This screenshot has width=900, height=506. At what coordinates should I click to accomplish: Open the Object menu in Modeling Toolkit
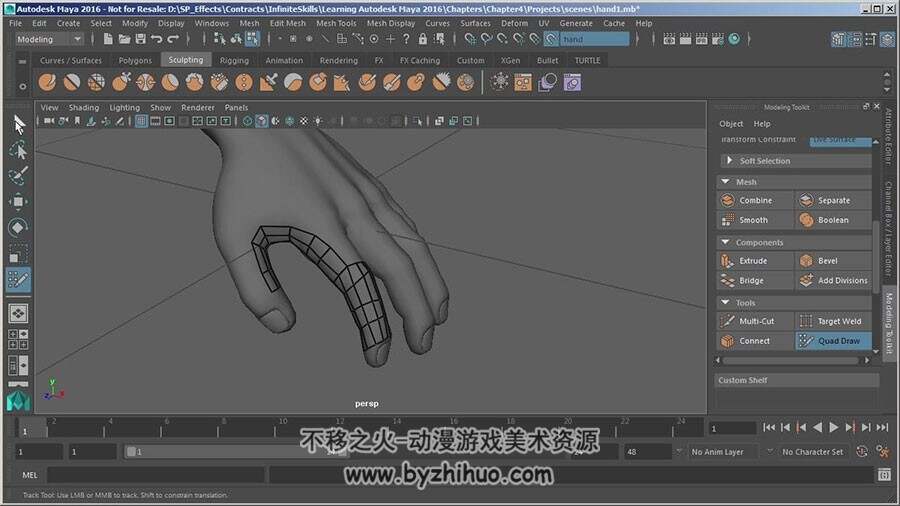pos(731,124)
